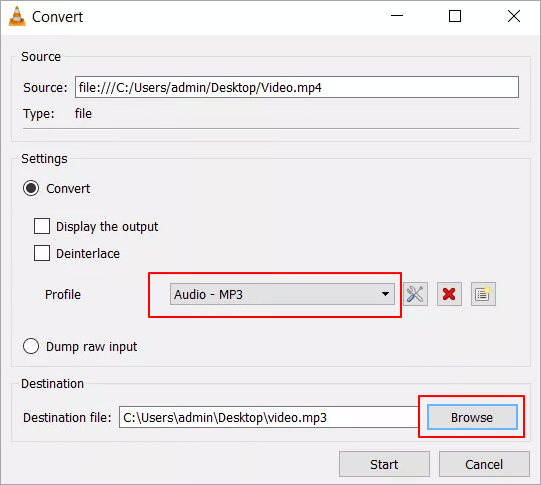Open the Audio - MP3 profile dropdown
The height and width of the screenshot is (485, 541).
[x=282, y=294]
